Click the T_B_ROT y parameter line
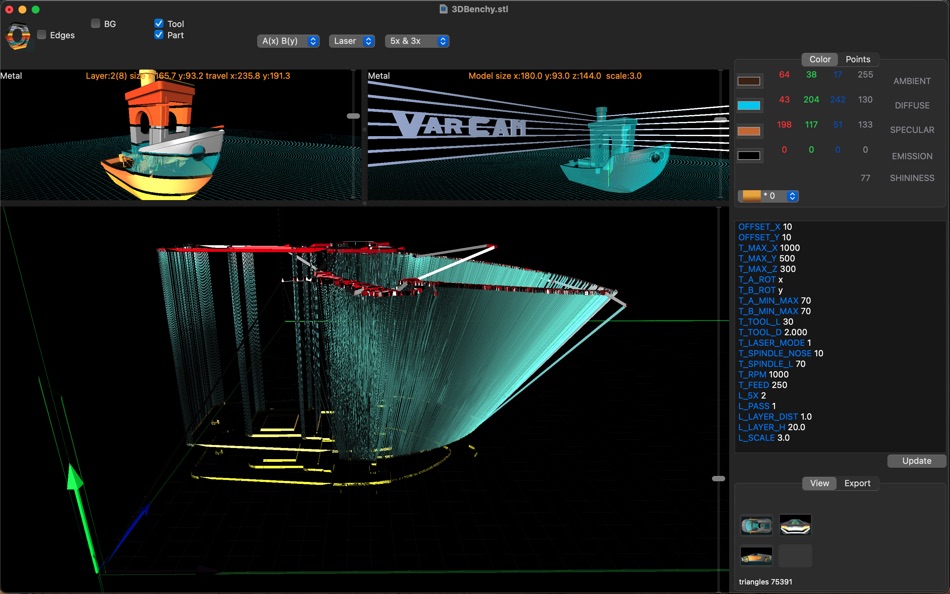The image size is (950, 594). pyautogui.click(x=760, y=290)
